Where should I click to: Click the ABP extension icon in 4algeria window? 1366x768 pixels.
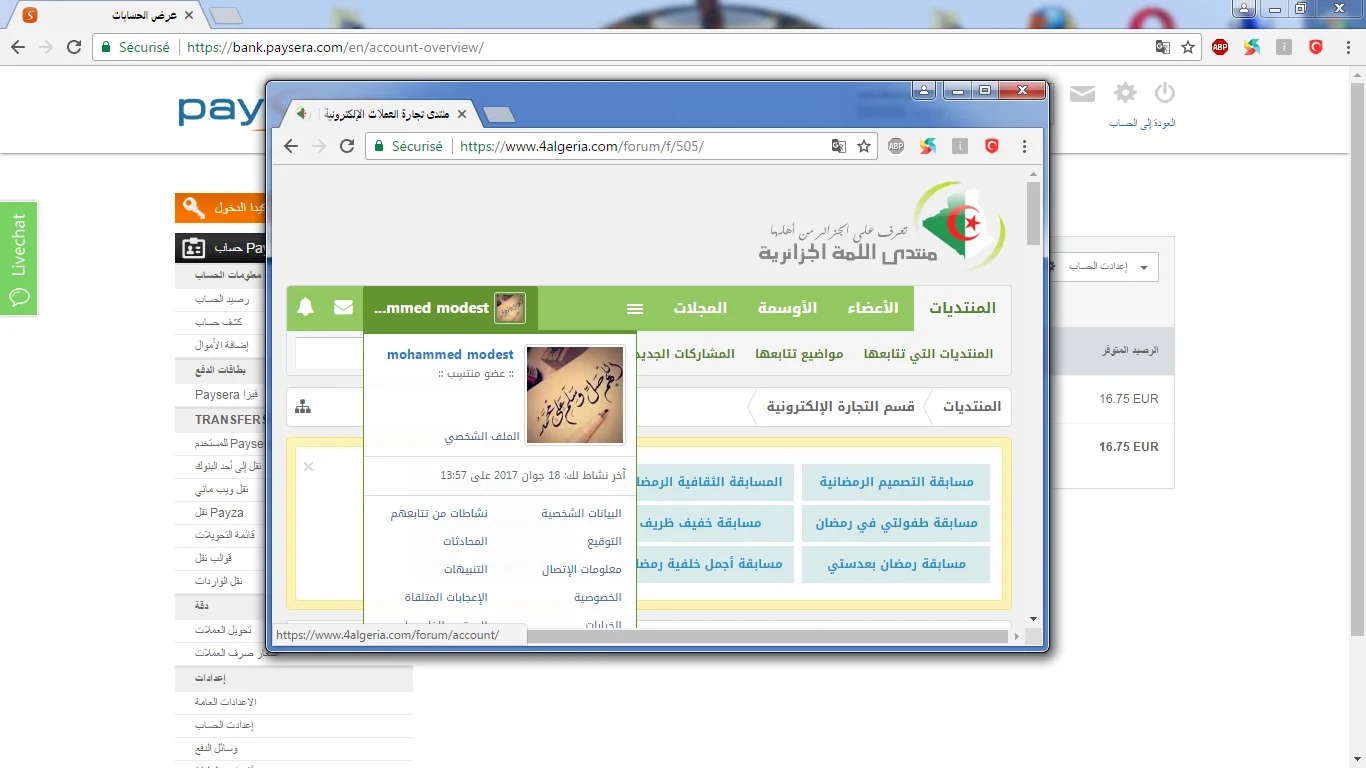pos(896,146)
